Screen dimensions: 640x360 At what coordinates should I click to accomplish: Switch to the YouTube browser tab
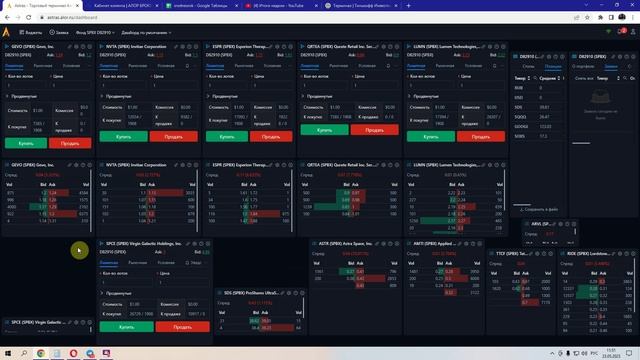click(279, 6)
